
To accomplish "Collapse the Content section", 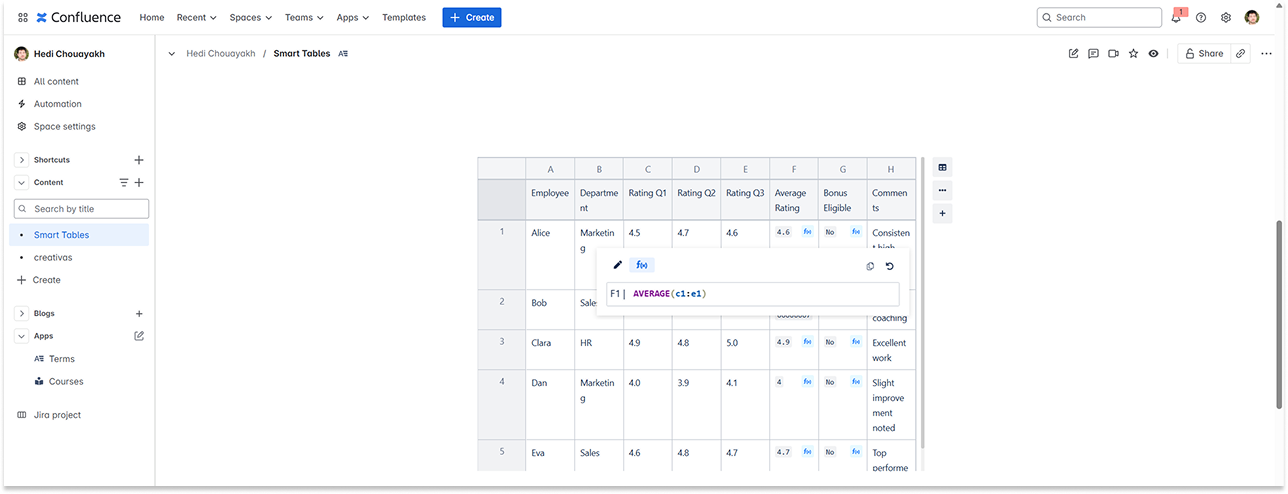I will pos(22,183).
